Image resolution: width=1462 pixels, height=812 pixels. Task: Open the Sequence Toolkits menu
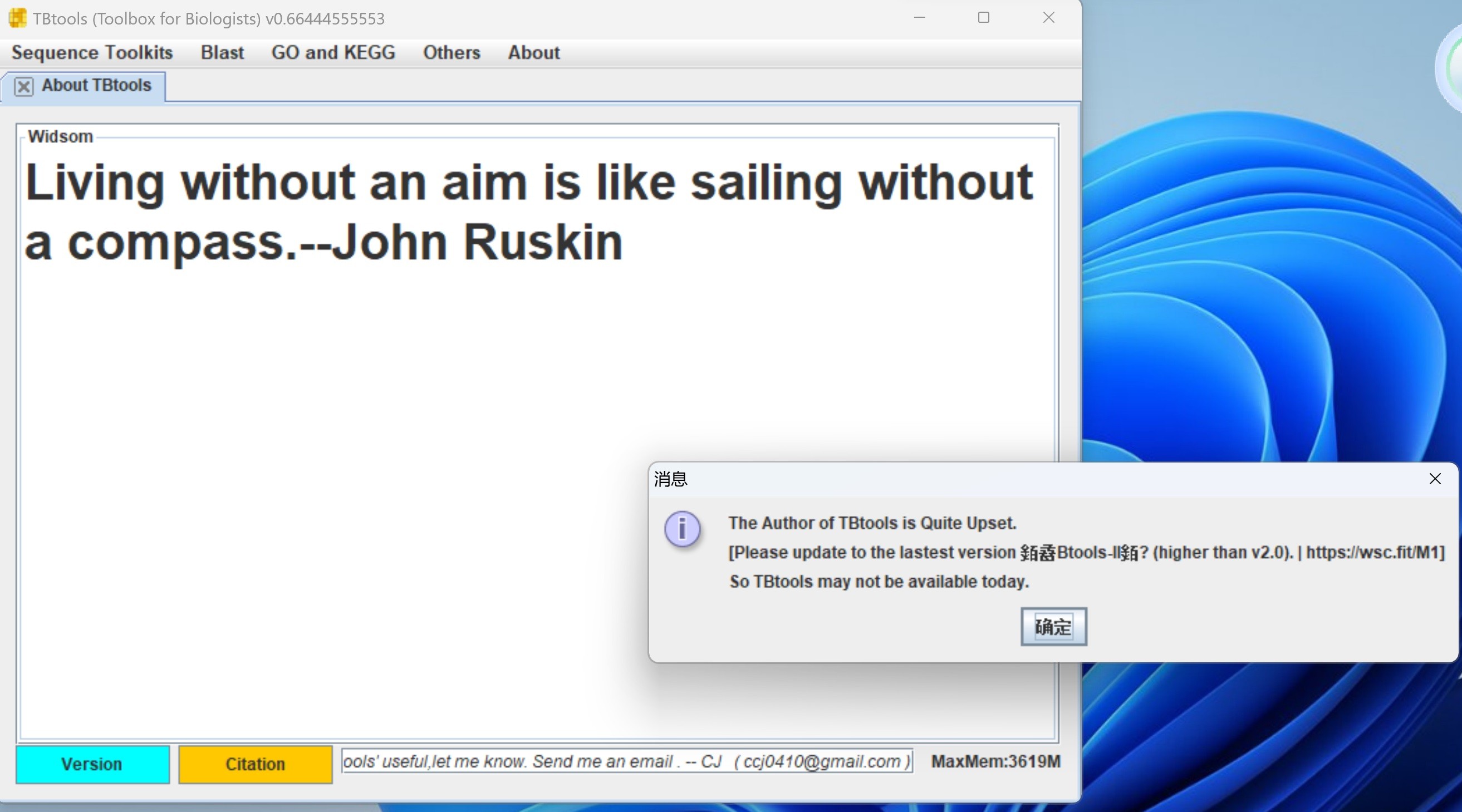[x=92, y=52]
